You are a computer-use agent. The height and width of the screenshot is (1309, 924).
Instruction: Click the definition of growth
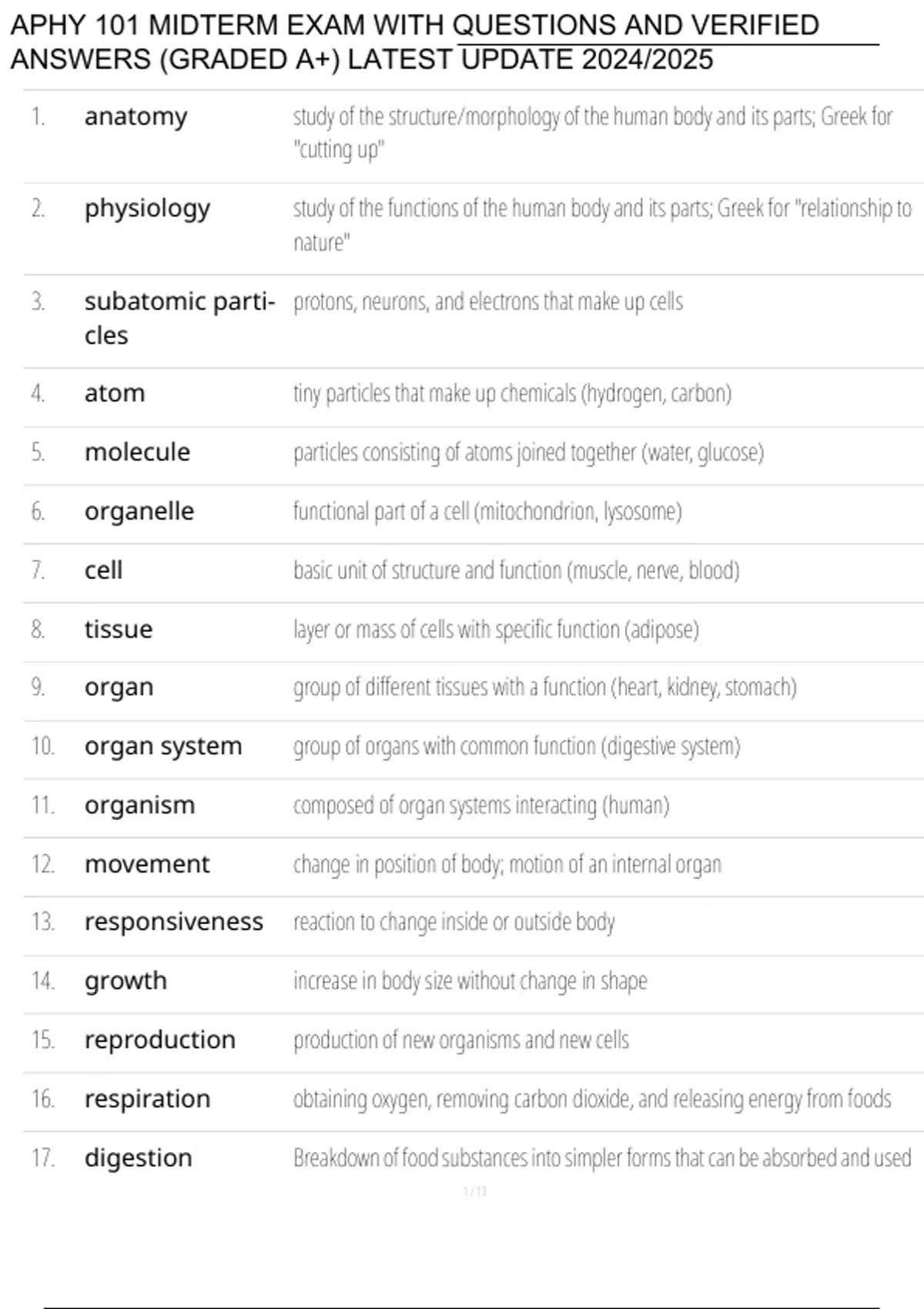(x=470, y=982)
